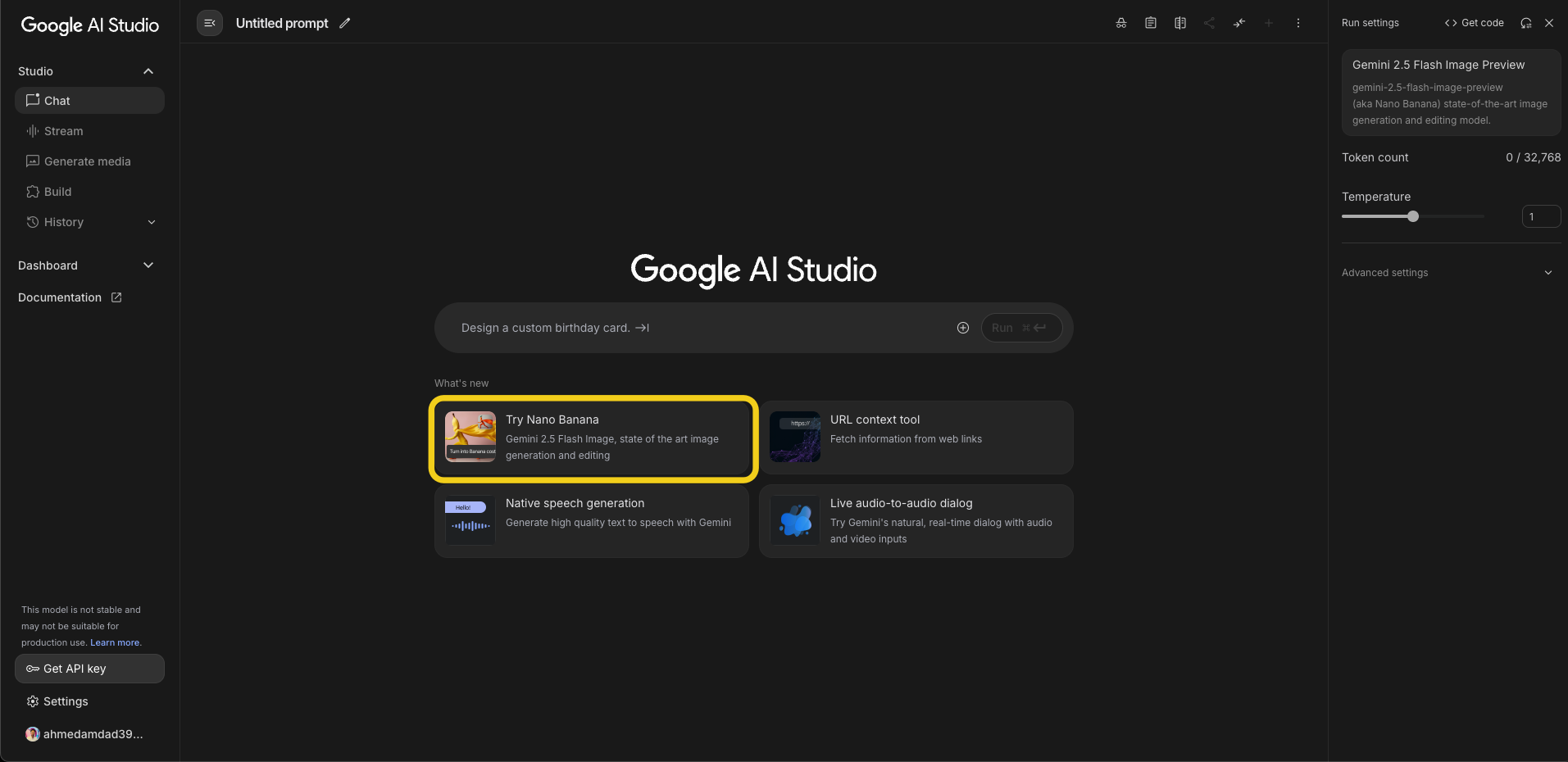Open compare mode side-by-side icon
1568x762 pixels.
click(1180, 23)
